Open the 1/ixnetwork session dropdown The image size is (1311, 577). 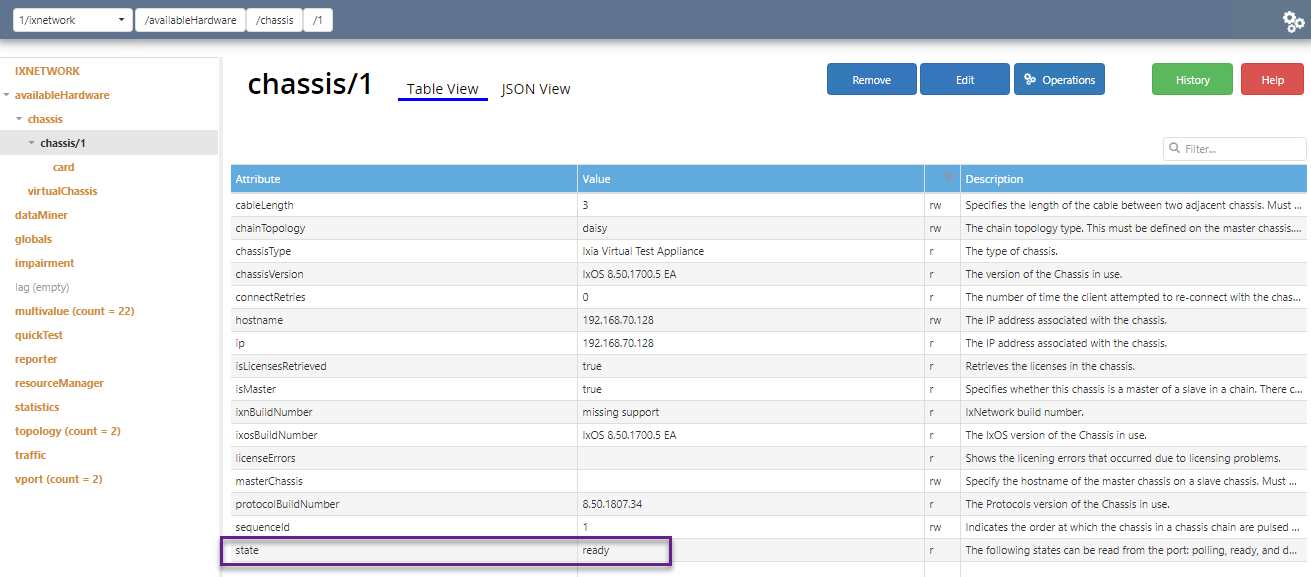[x=73, y=20]
